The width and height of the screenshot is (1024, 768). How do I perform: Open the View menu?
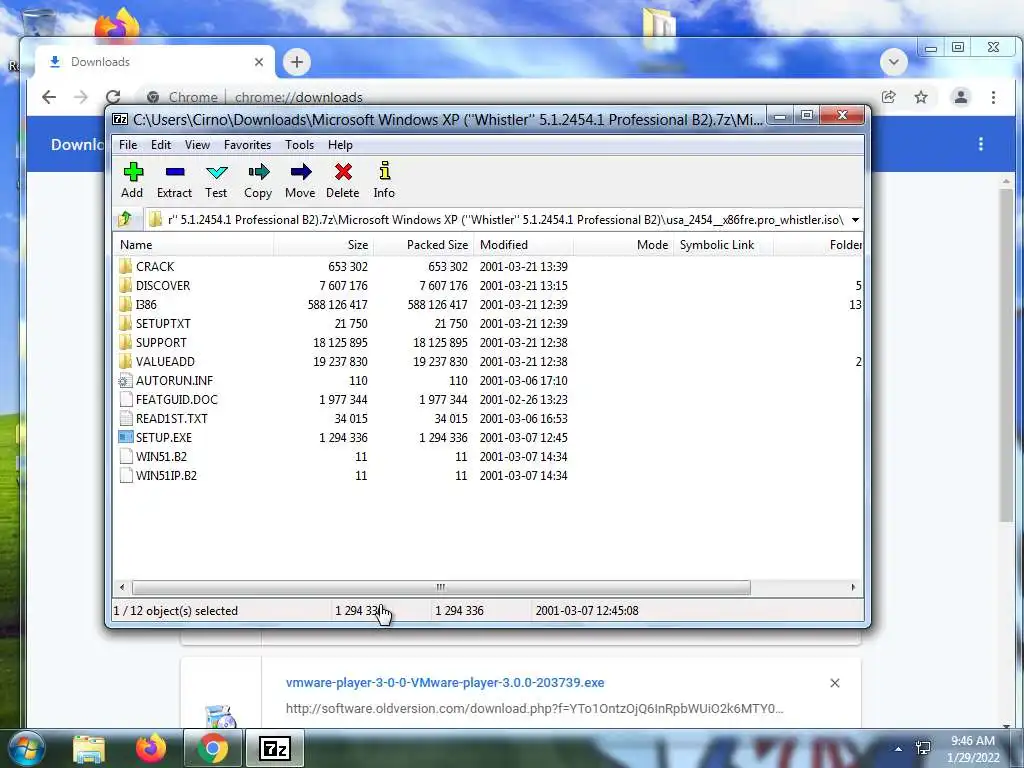pyautogui.click(x=197, y=145)
